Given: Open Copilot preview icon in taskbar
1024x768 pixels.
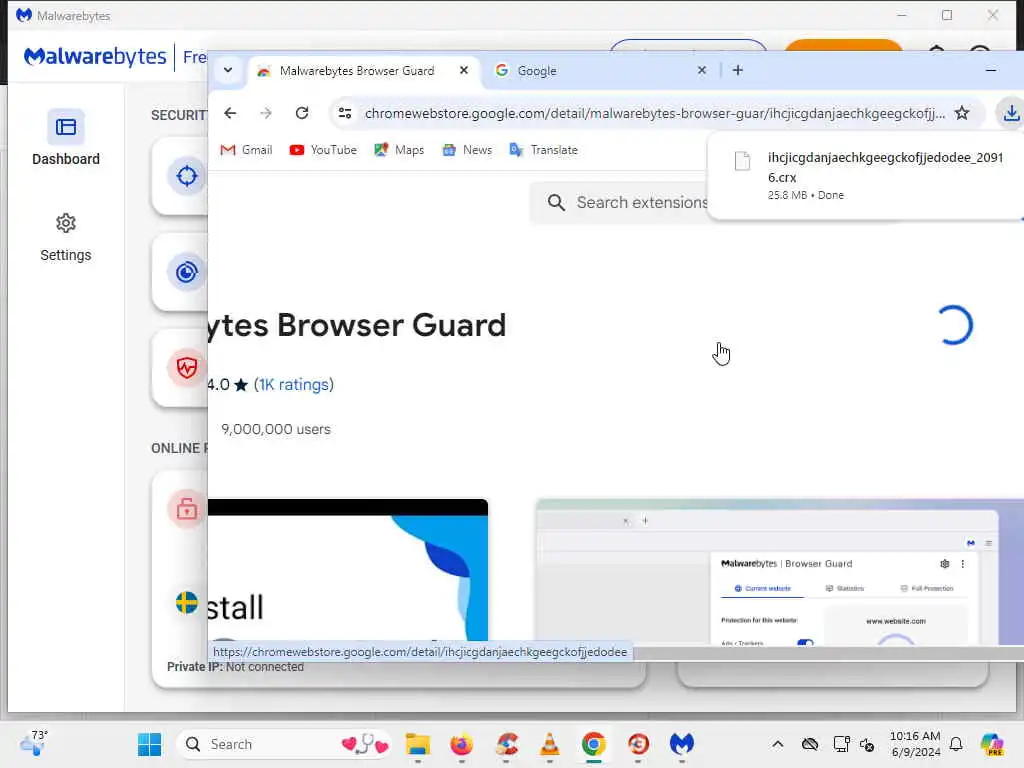Looking at the screenshot, I should point(992,744).
